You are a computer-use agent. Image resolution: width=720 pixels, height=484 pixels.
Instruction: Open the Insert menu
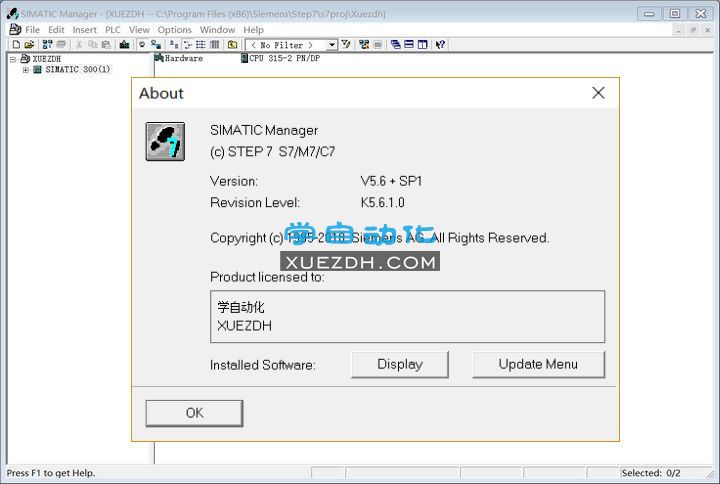click(84, 30)
